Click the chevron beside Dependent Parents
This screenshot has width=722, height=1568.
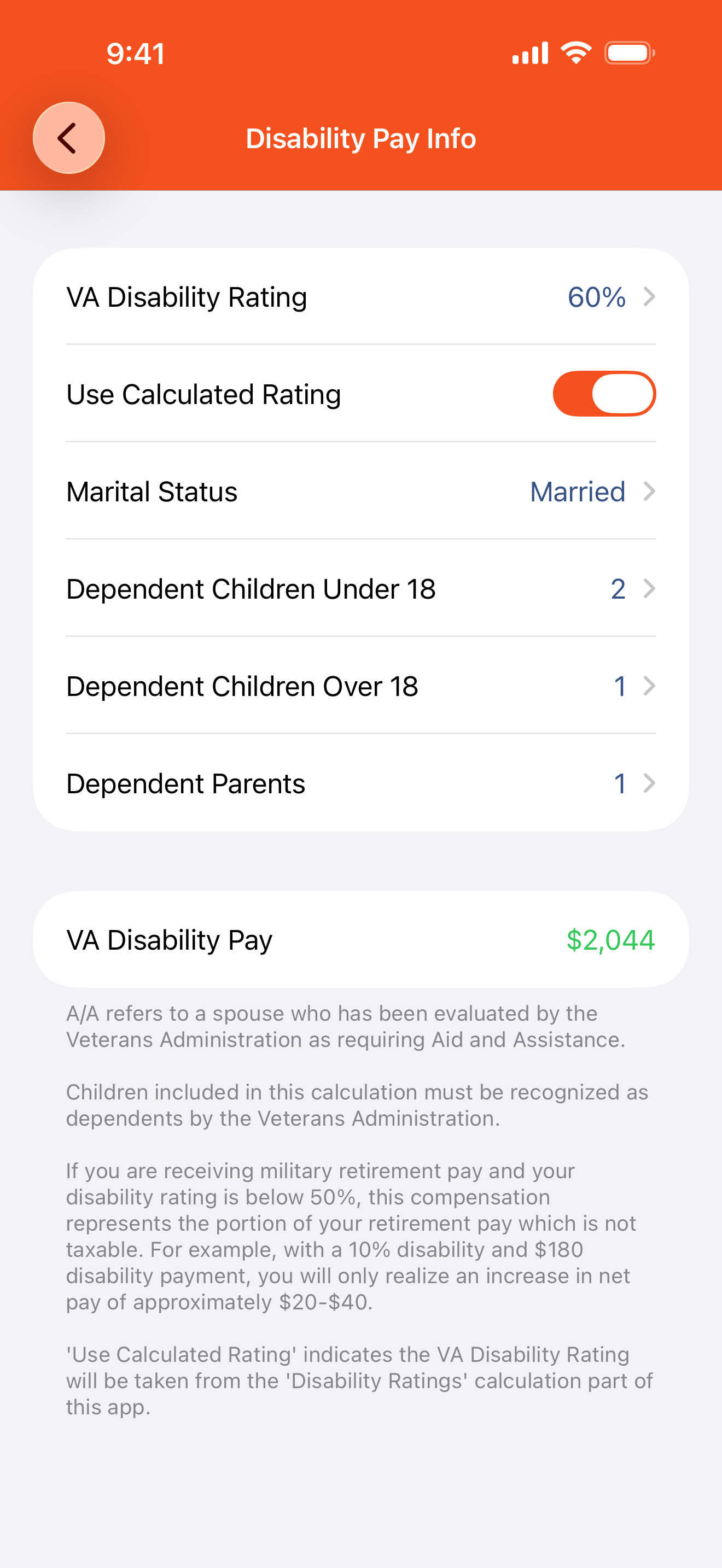coord(649,783)
